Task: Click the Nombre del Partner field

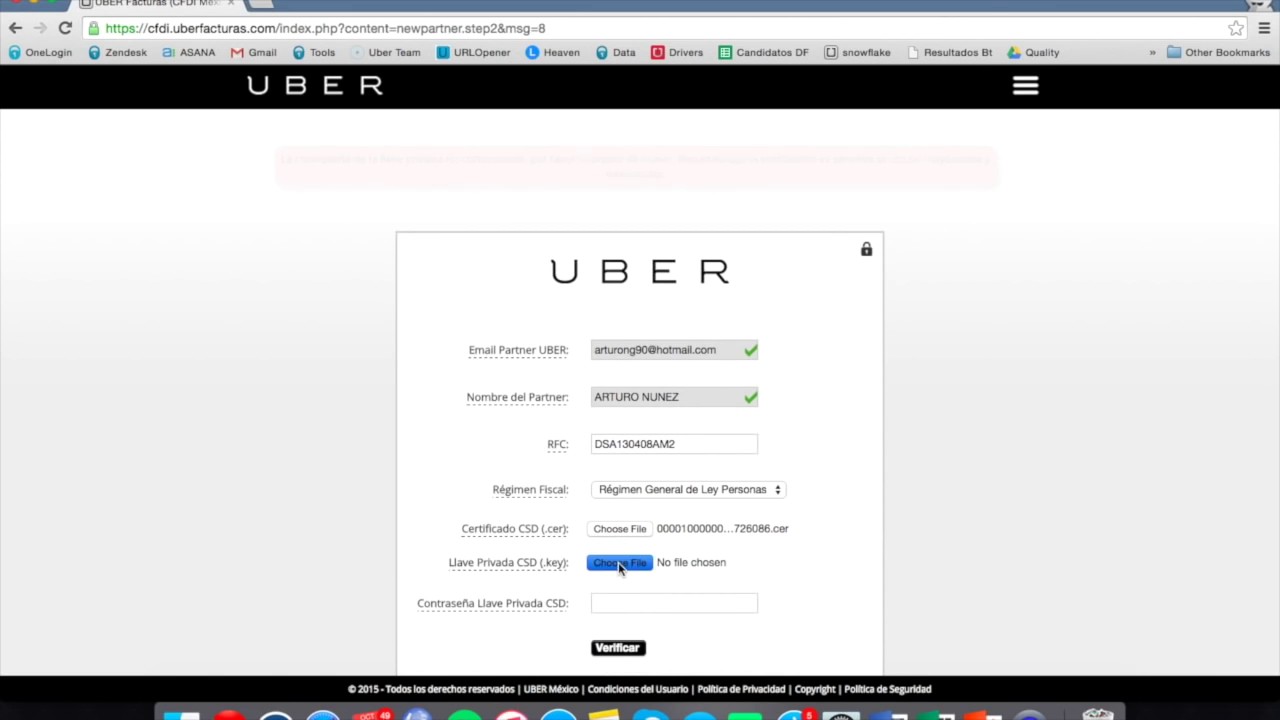Action: coord(674,397)
